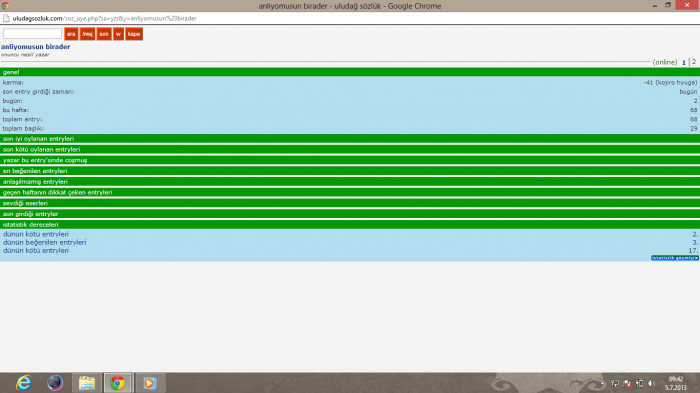The height and width of the screenshot is (393, 700).
Task: Expand the 'son iyi oylanan entryleri' section
Action: pyautogui.click(x=350, y=138)
